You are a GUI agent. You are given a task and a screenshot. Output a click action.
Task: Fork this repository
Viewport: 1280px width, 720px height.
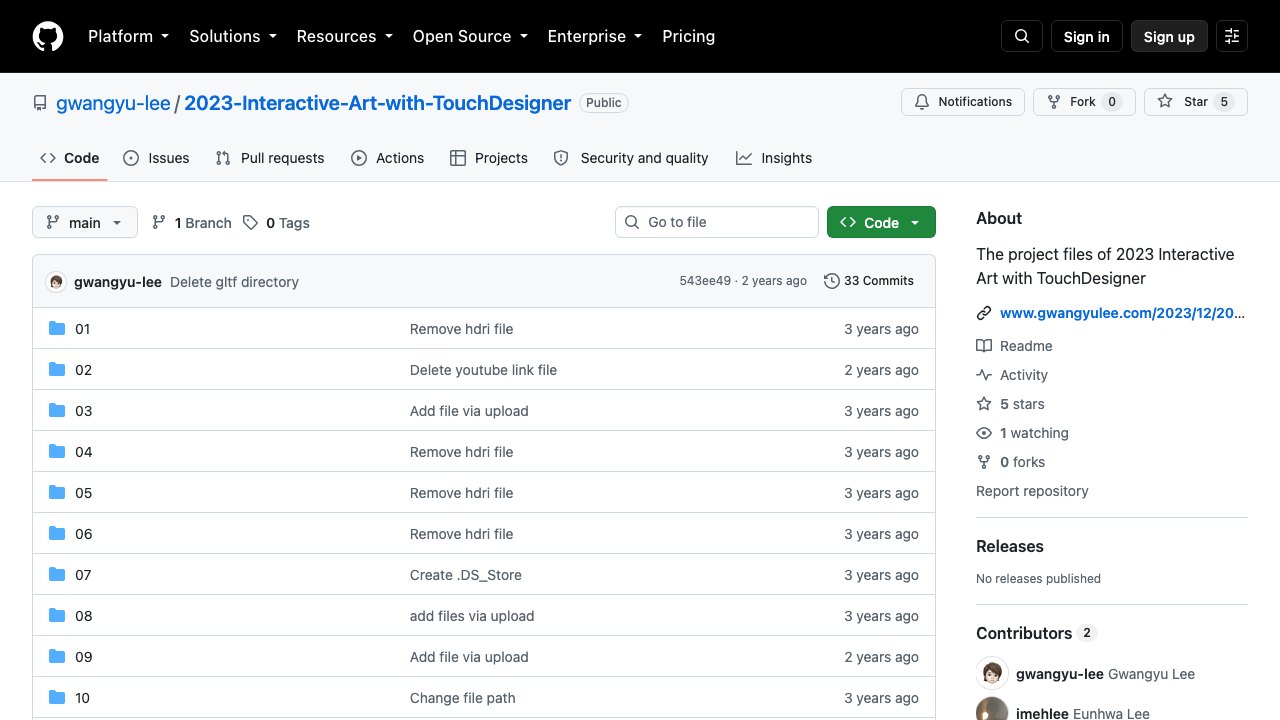(x=1084, y=102)
